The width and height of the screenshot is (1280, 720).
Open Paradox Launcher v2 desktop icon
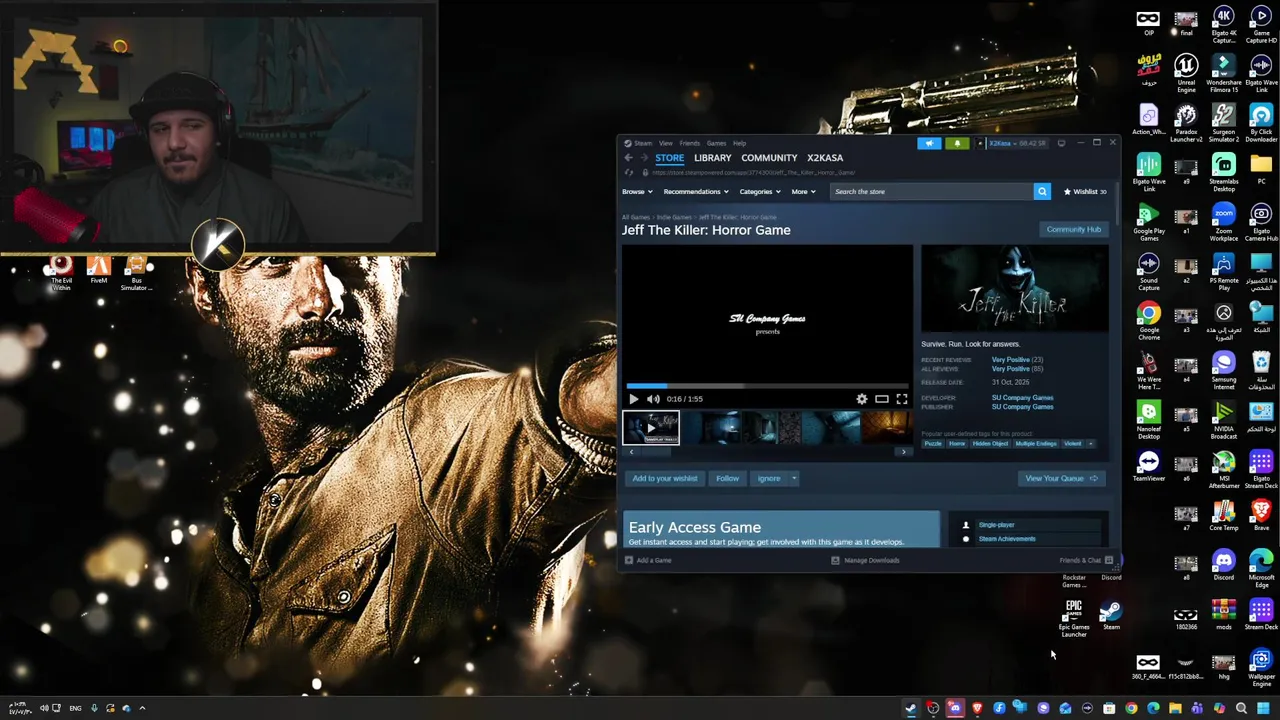tap(1186, 123)
